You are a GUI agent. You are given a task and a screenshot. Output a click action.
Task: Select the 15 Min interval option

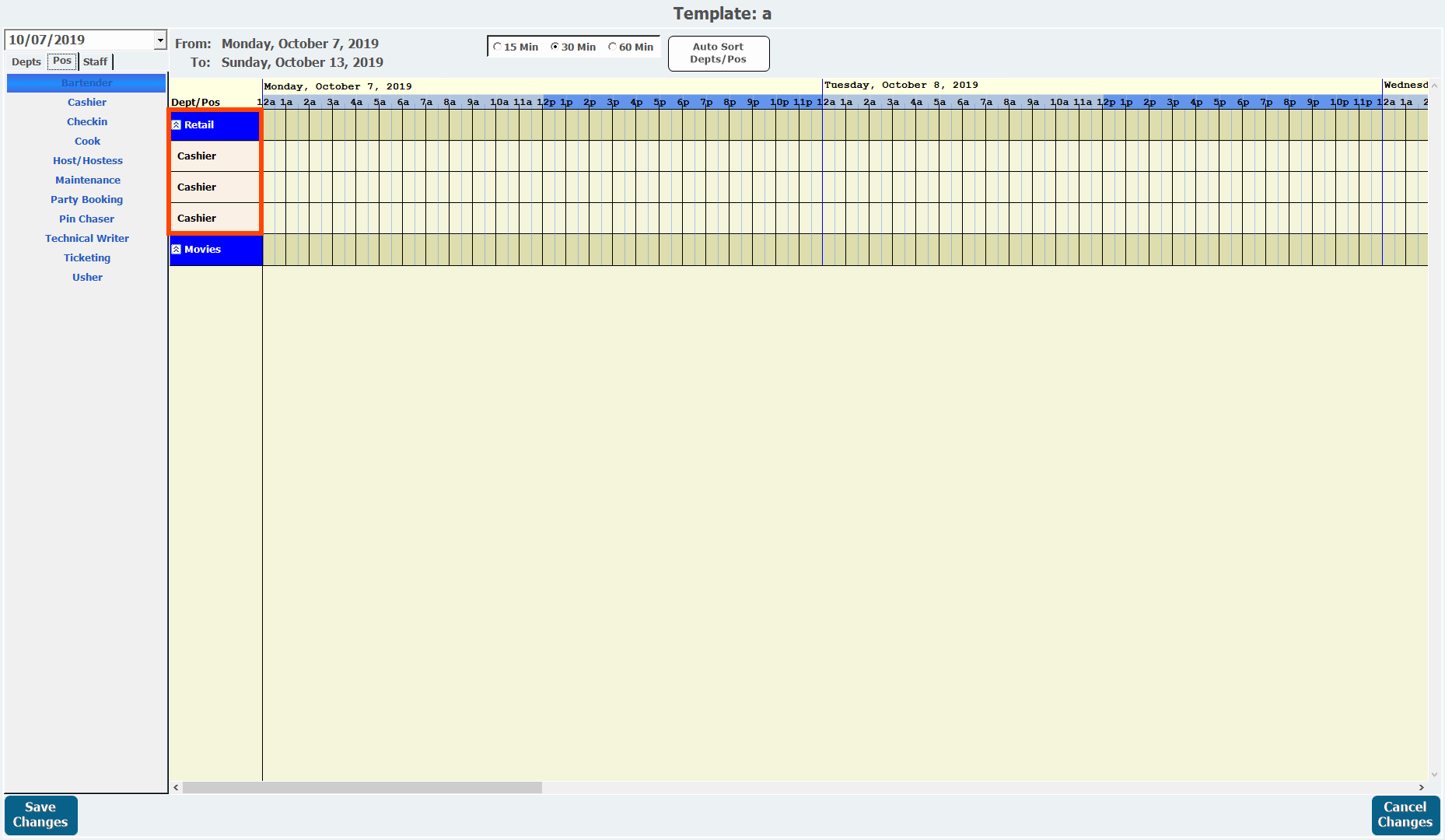498,47
